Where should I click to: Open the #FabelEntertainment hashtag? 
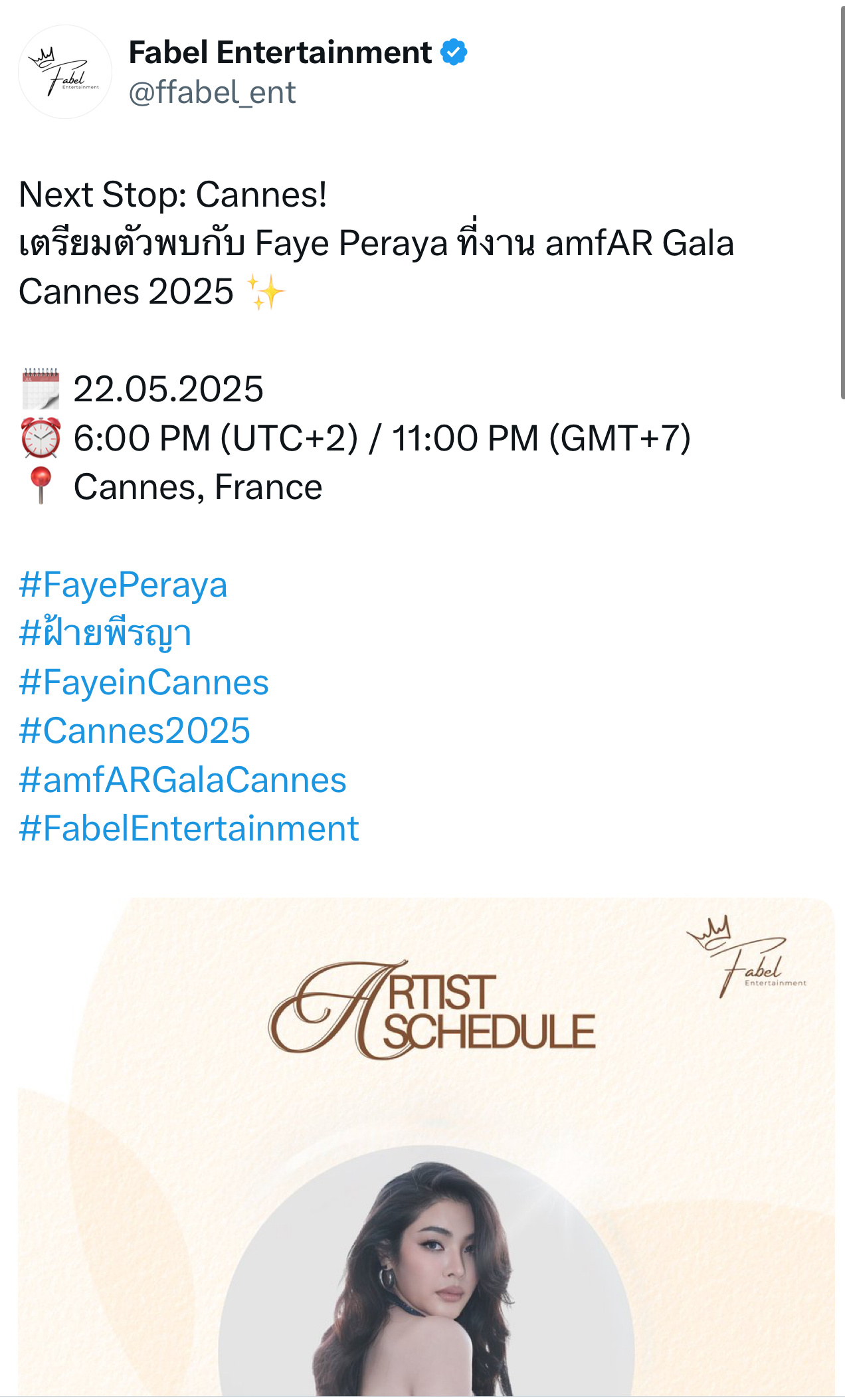[189, 829]
